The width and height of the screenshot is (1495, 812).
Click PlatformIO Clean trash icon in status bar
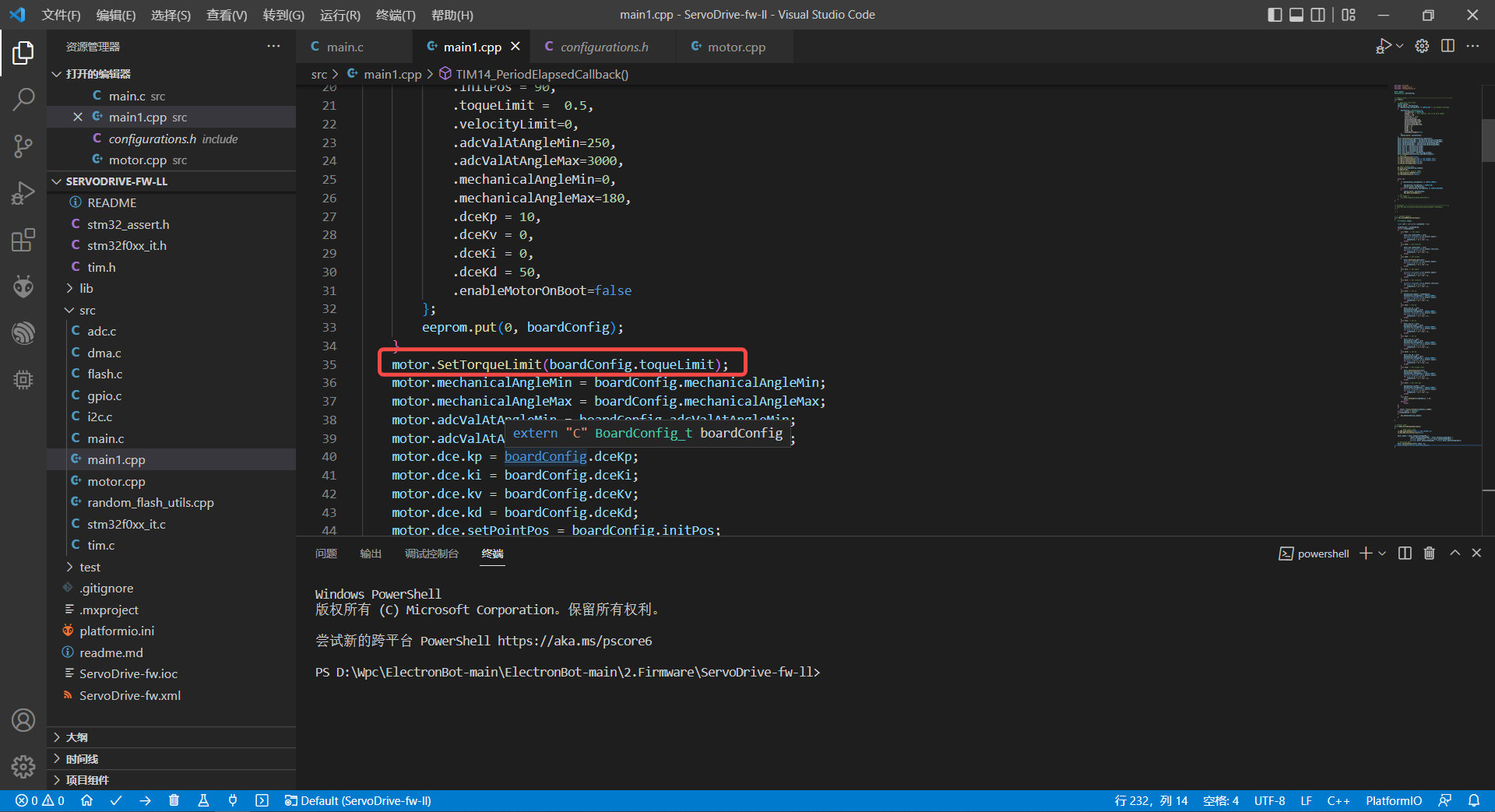[x=174, y=800]
